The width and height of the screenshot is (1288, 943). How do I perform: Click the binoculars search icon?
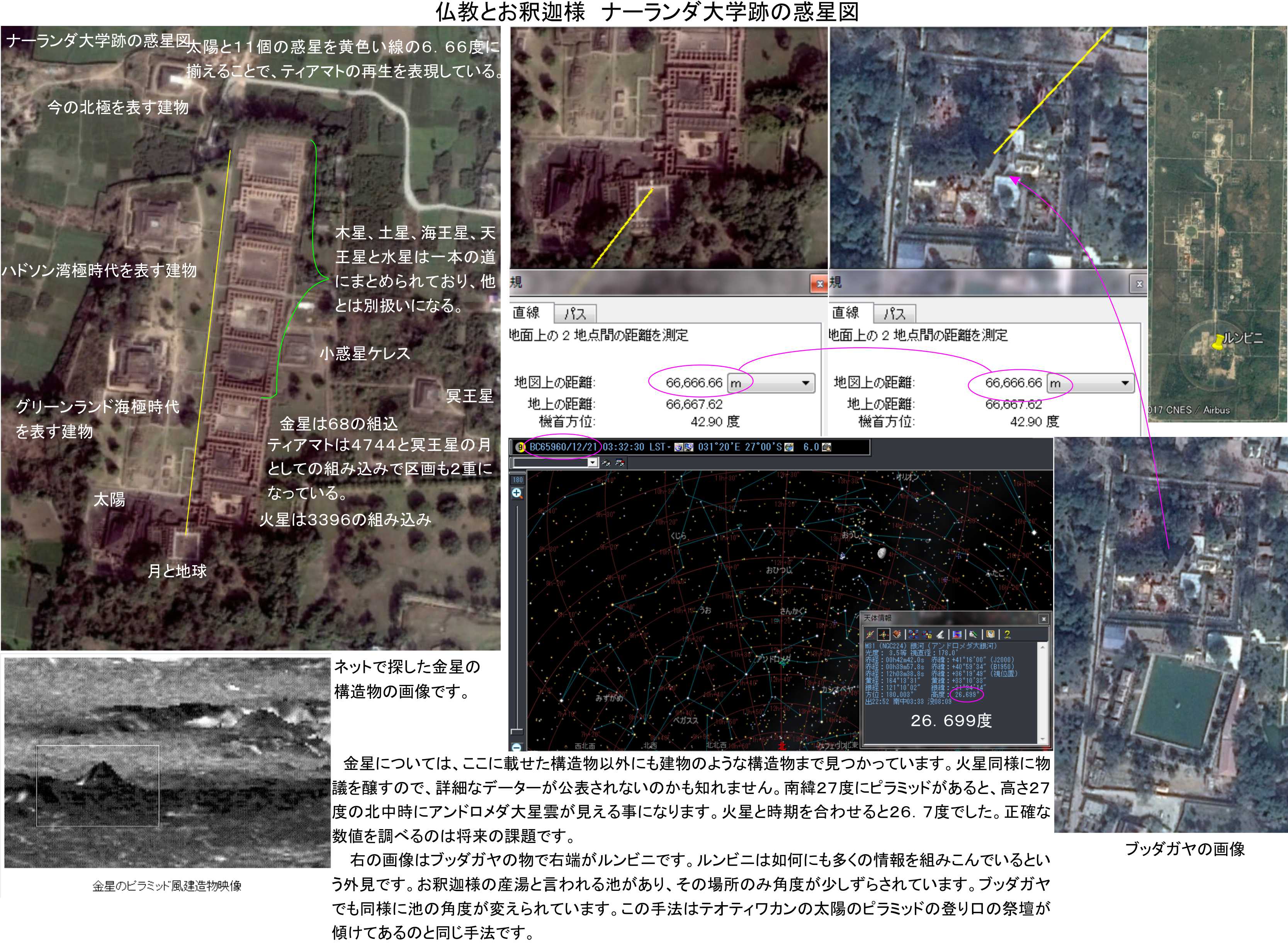606,463
